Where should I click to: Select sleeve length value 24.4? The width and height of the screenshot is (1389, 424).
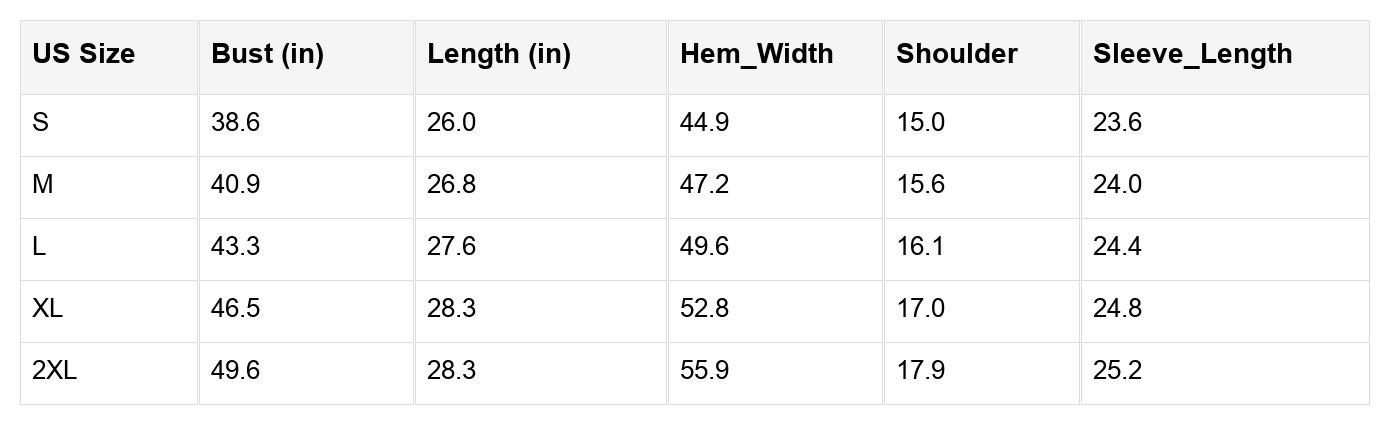(1117, 247)
